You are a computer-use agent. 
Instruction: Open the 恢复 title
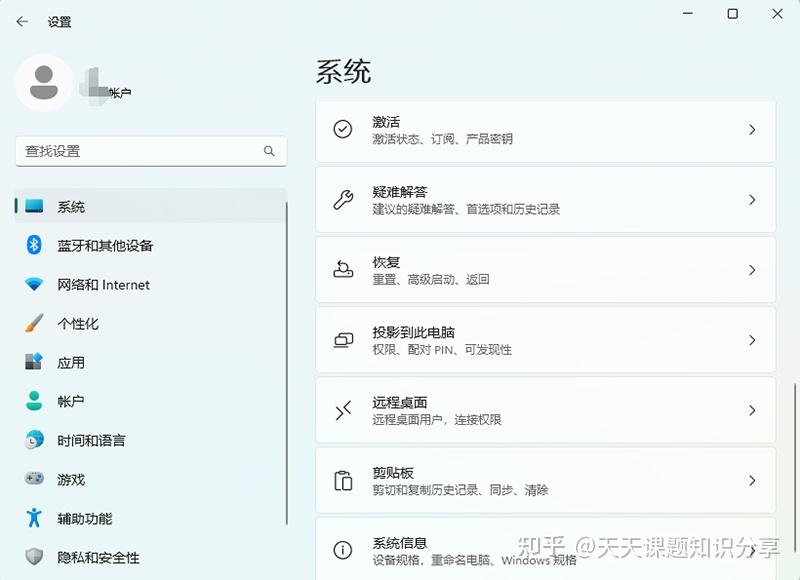click(386, 262)
